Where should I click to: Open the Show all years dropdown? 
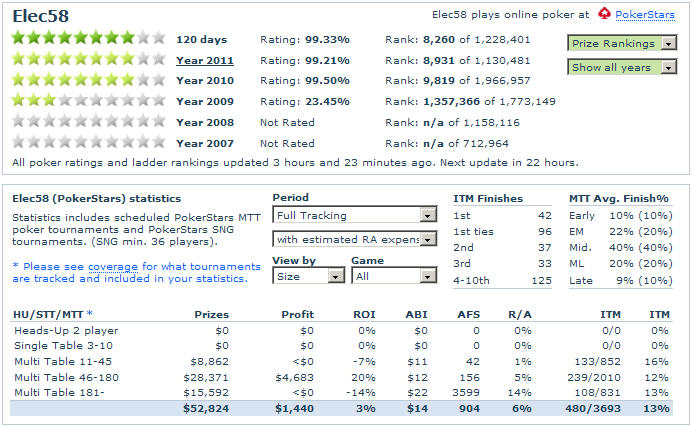click(622, 67)
